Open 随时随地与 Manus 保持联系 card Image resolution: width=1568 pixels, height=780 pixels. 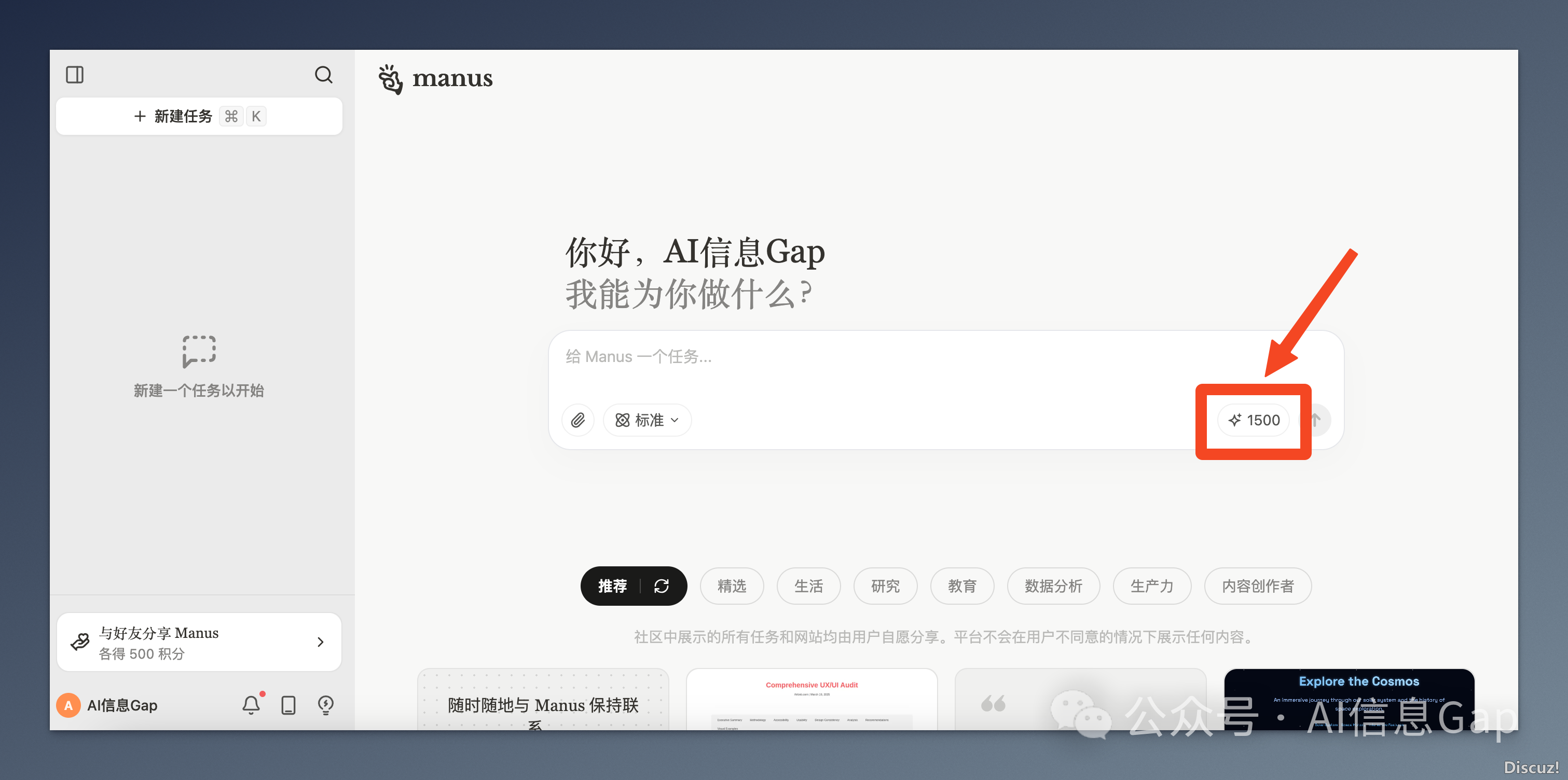click(543, 700)
